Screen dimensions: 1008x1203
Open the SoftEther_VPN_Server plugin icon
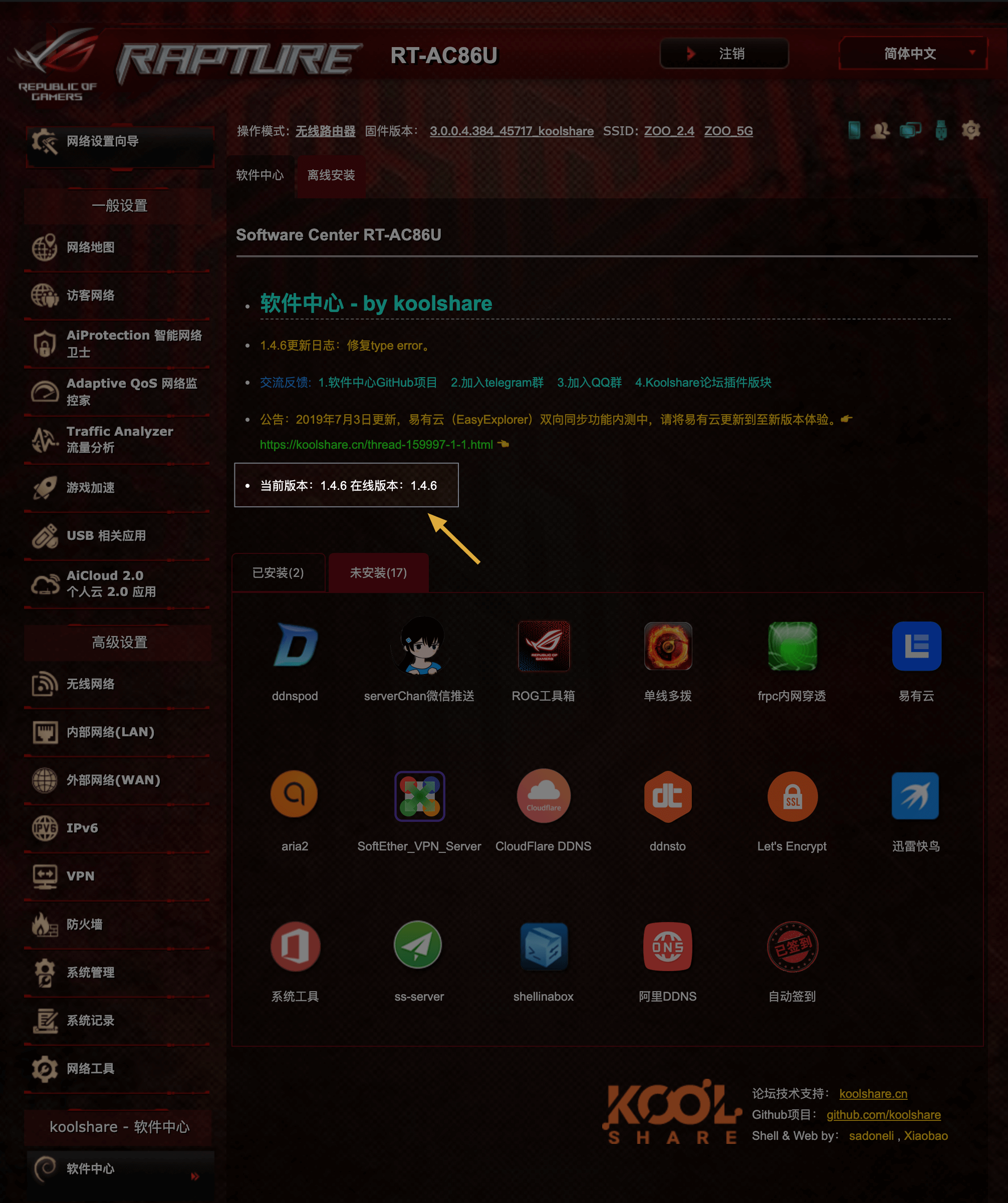point(419,796)
